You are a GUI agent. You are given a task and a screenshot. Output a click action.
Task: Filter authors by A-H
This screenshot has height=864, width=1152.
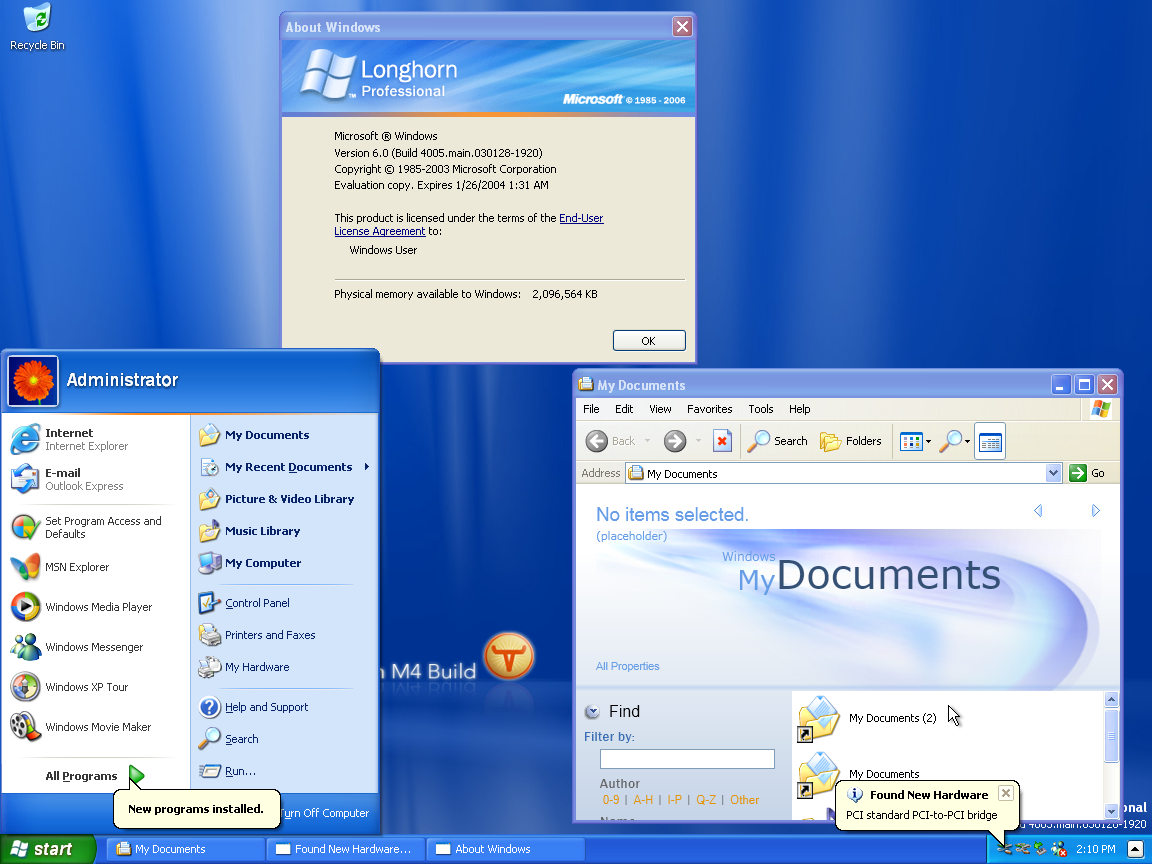[643, 799]
